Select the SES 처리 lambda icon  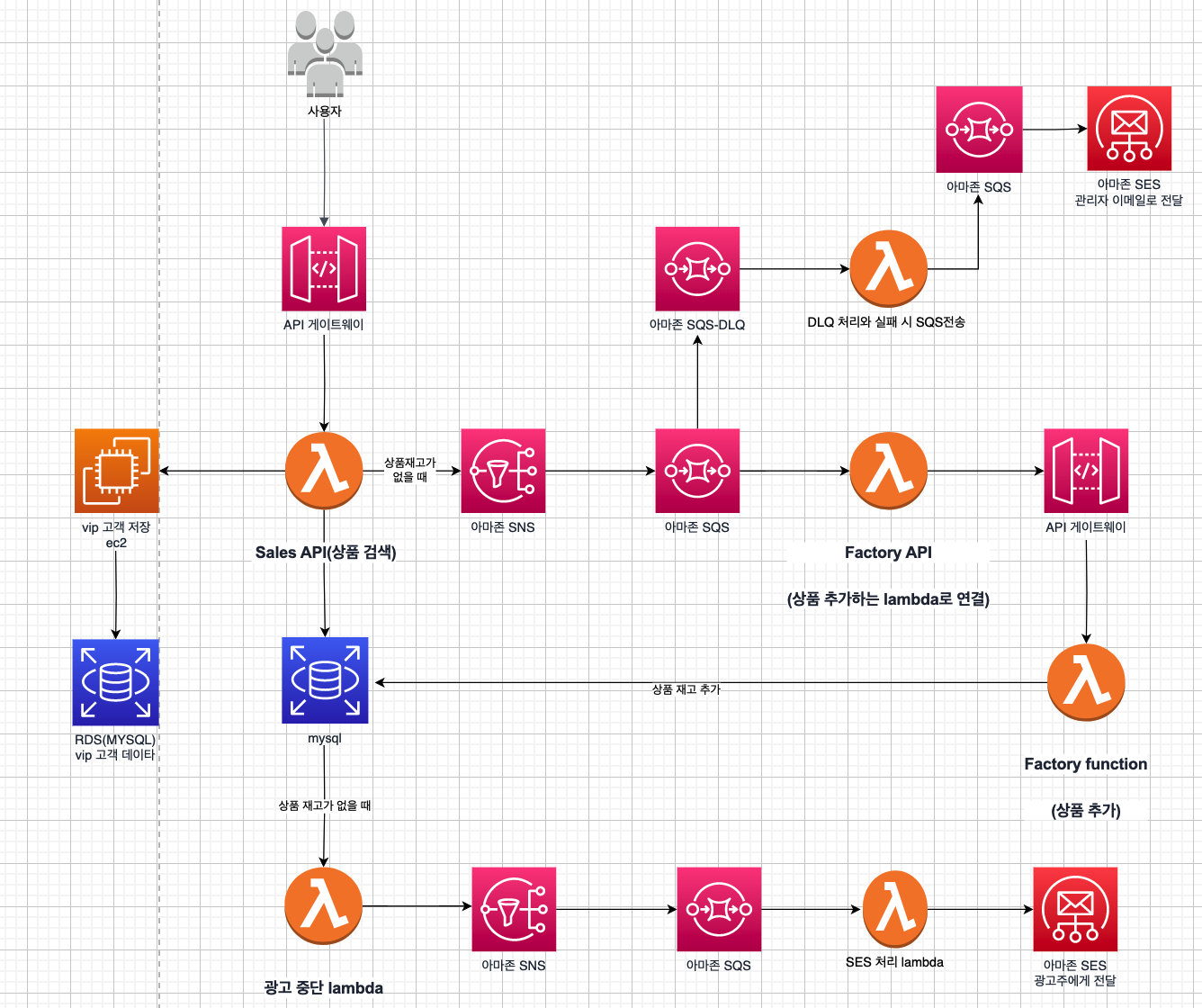[895, 909]
